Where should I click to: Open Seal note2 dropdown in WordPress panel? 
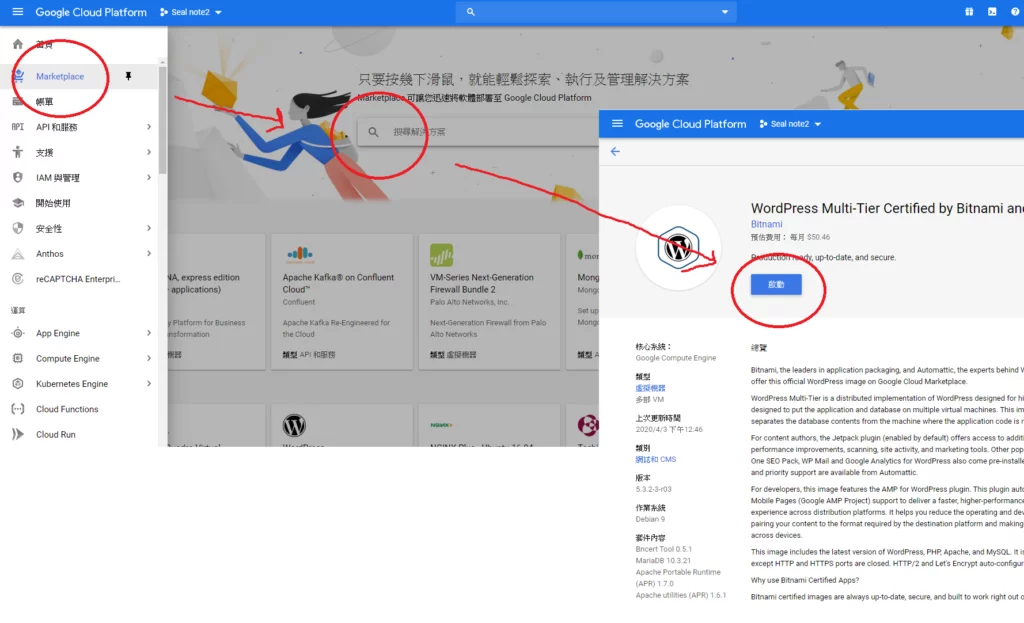790,123
